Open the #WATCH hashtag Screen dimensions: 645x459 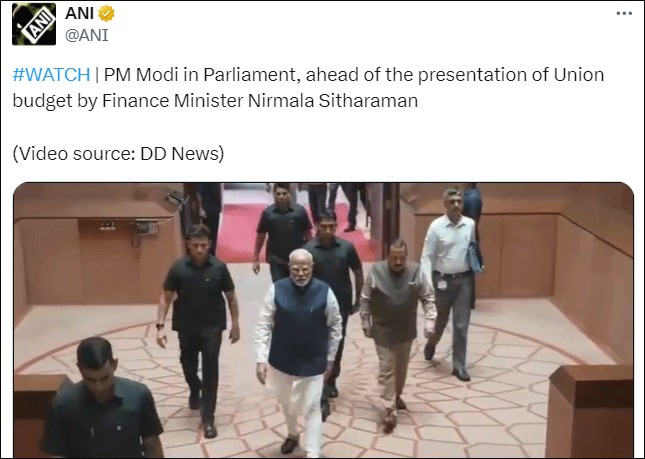(x=51, y=75)
